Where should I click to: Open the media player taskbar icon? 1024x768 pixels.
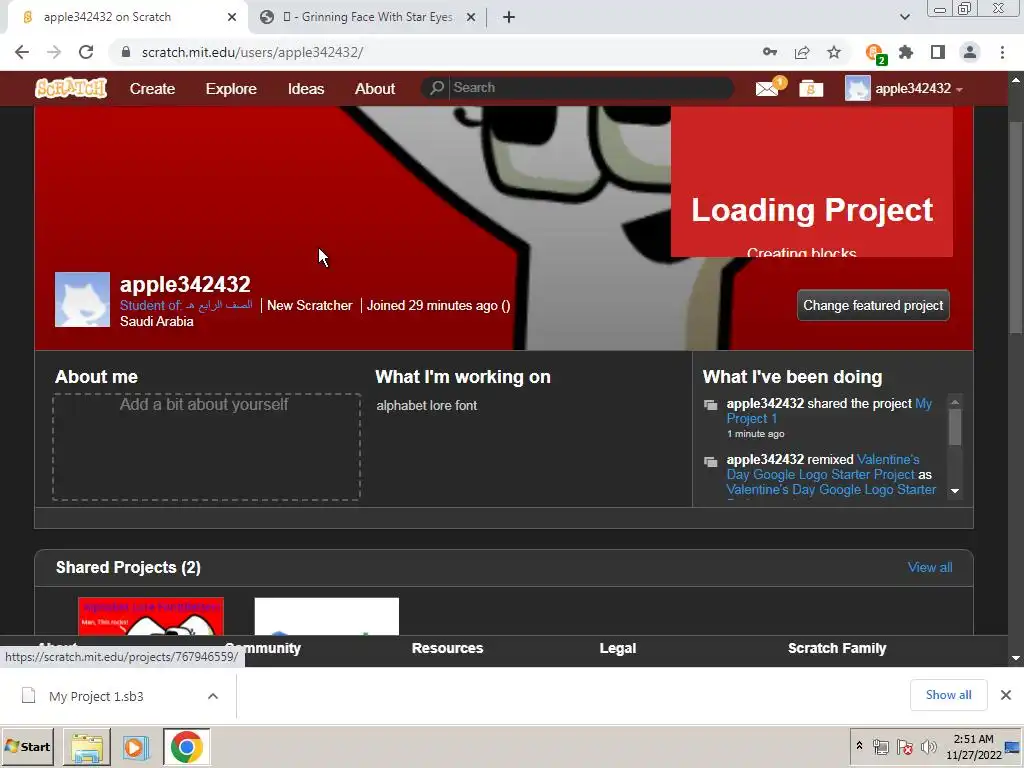136,747
